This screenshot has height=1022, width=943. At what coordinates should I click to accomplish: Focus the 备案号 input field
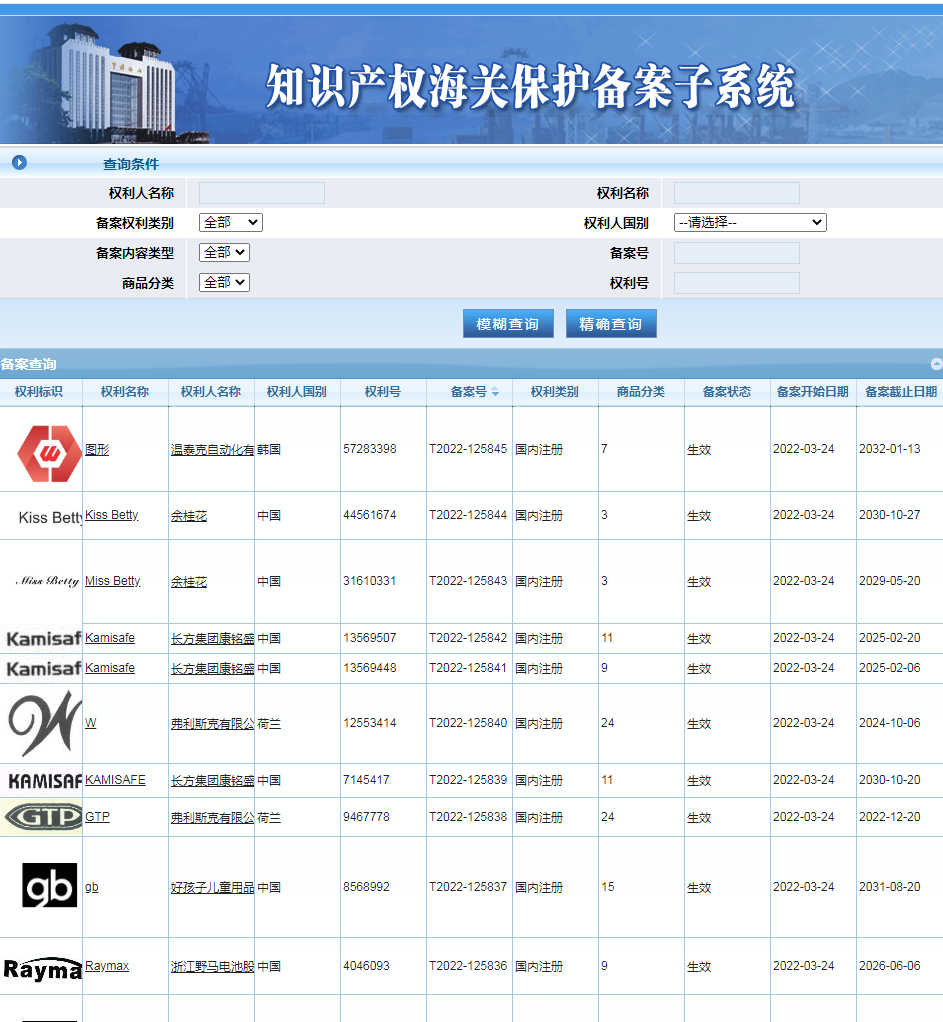(736, 253)
